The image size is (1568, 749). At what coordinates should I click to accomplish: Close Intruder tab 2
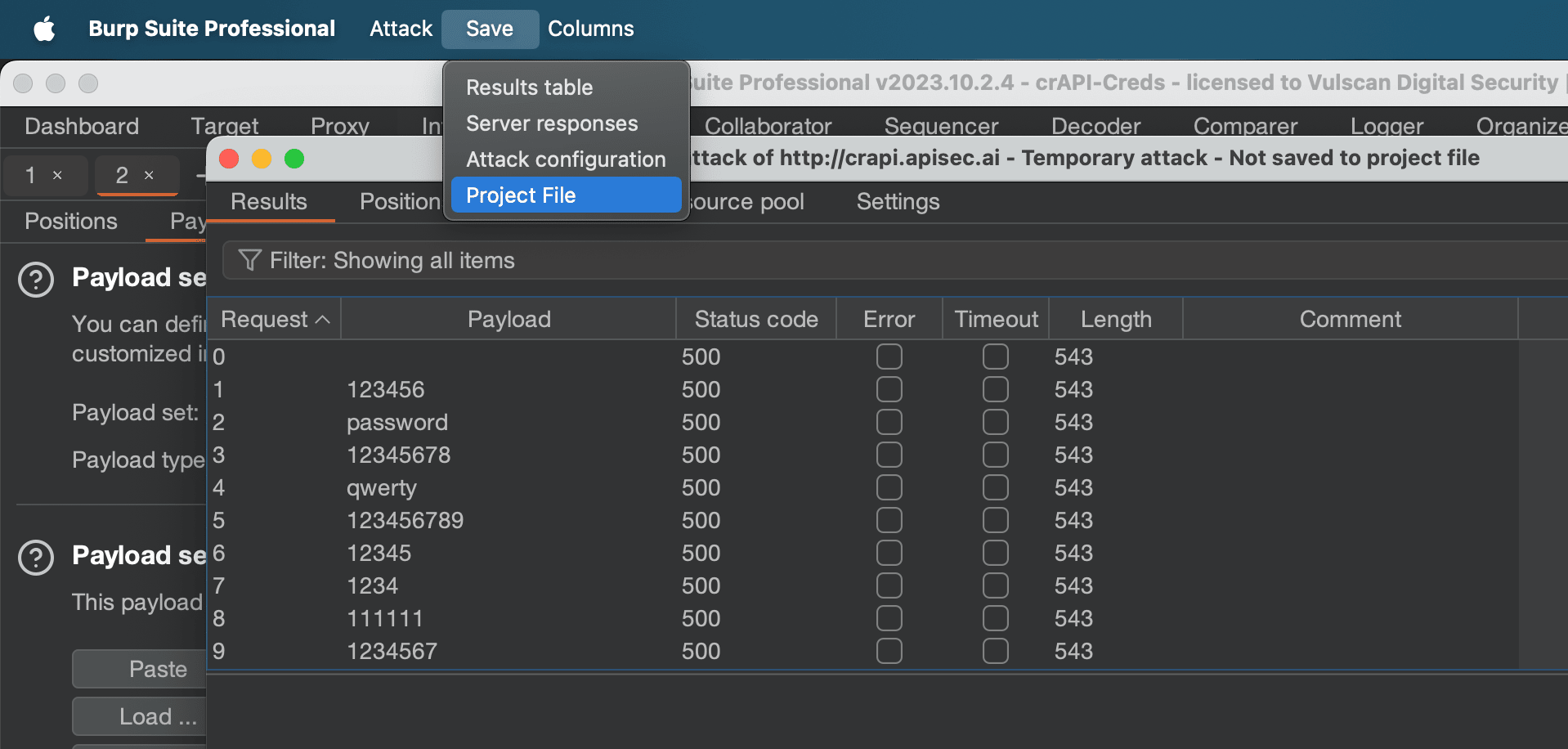coord(149,175)
